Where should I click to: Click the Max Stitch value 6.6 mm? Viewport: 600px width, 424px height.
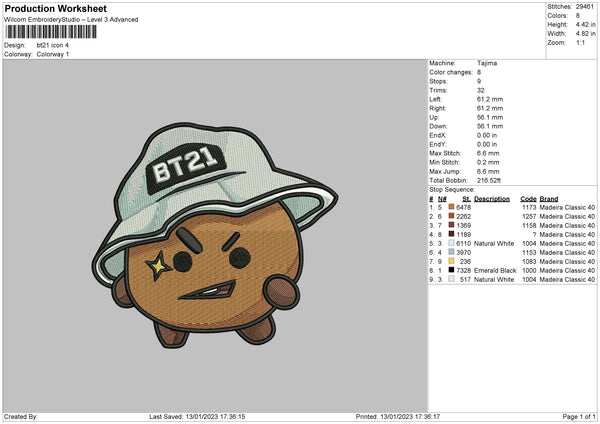coord(488,153)
